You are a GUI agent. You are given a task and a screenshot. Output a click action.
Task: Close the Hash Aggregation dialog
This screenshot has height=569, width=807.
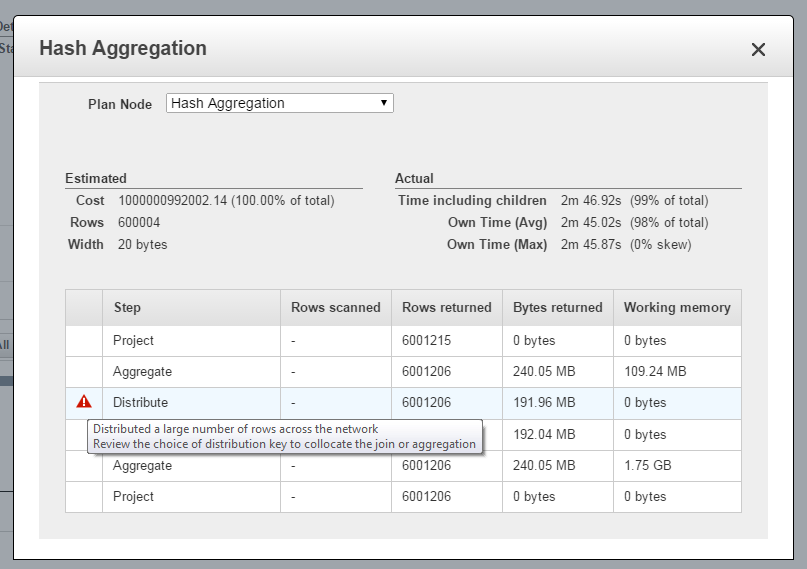(x=758, y=50)
